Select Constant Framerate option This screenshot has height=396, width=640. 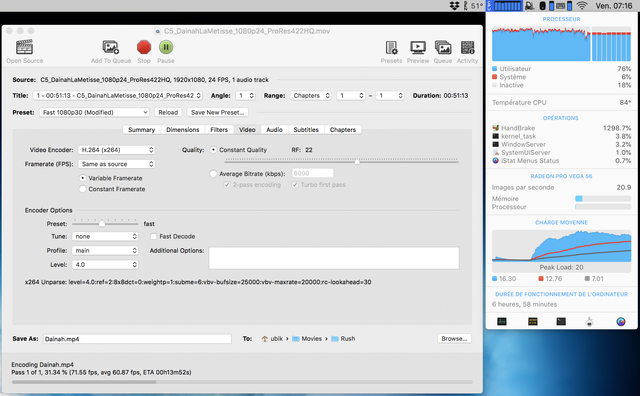83,189
